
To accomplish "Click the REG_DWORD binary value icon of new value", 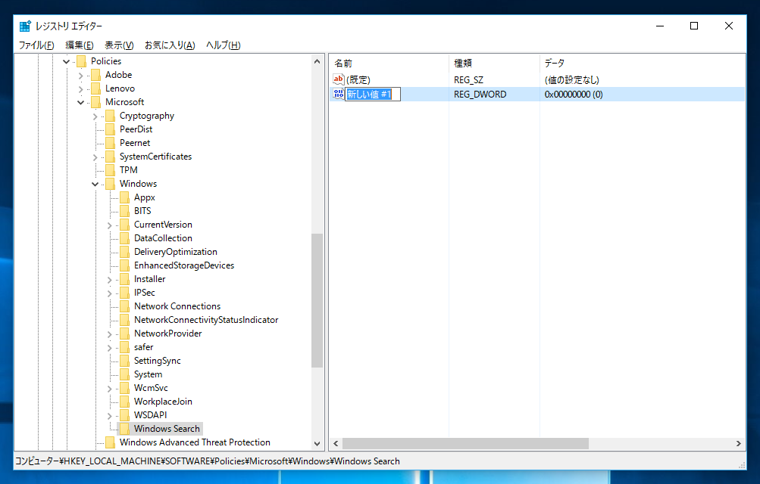I will (338, 94).
